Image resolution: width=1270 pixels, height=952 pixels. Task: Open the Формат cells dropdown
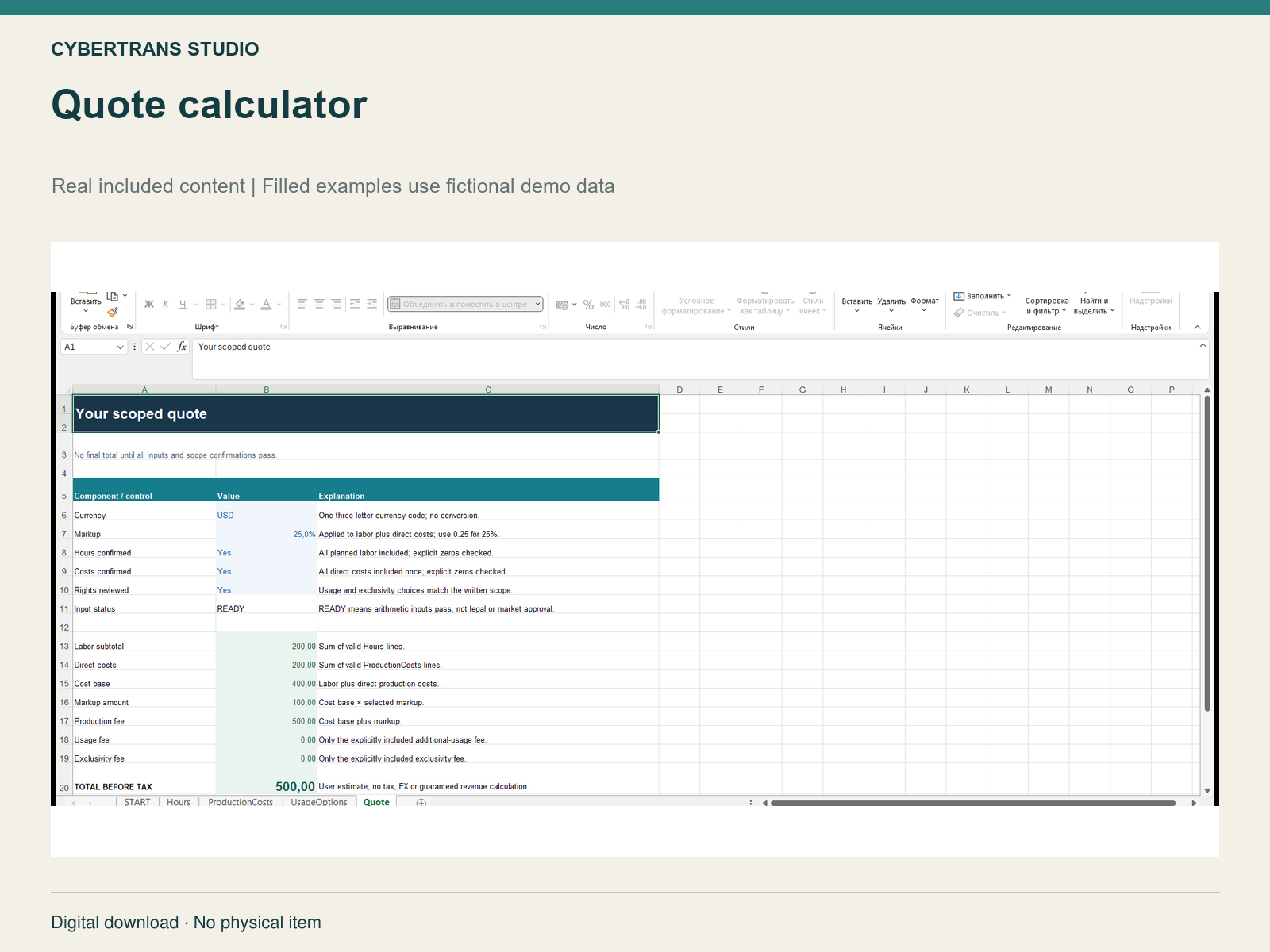[x=925, y=305]
